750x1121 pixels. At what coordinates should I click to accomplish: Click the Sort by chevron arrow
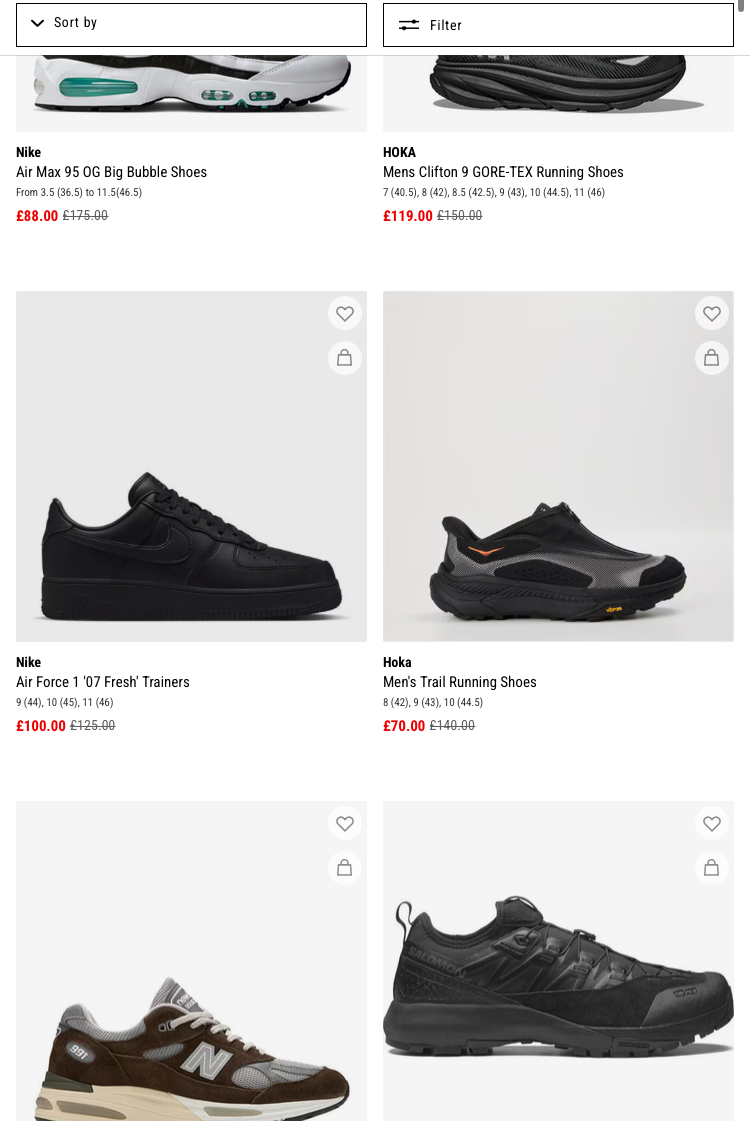(x=37, y=23)
